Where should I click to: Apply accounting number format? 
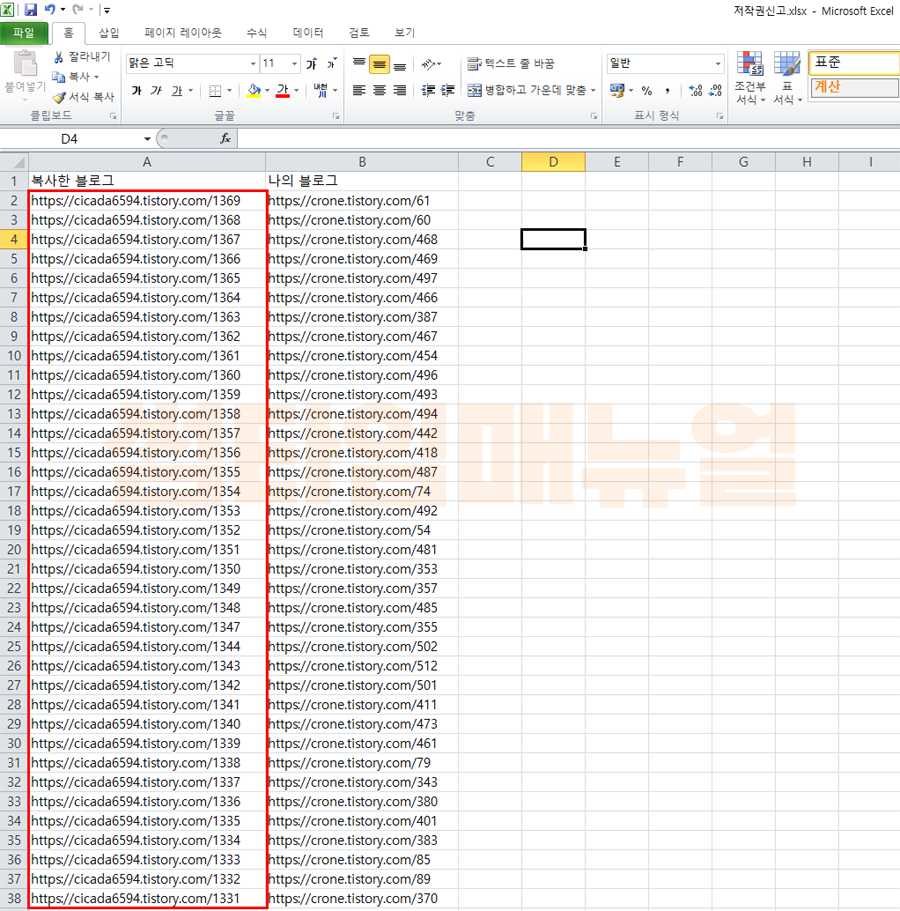617,90
